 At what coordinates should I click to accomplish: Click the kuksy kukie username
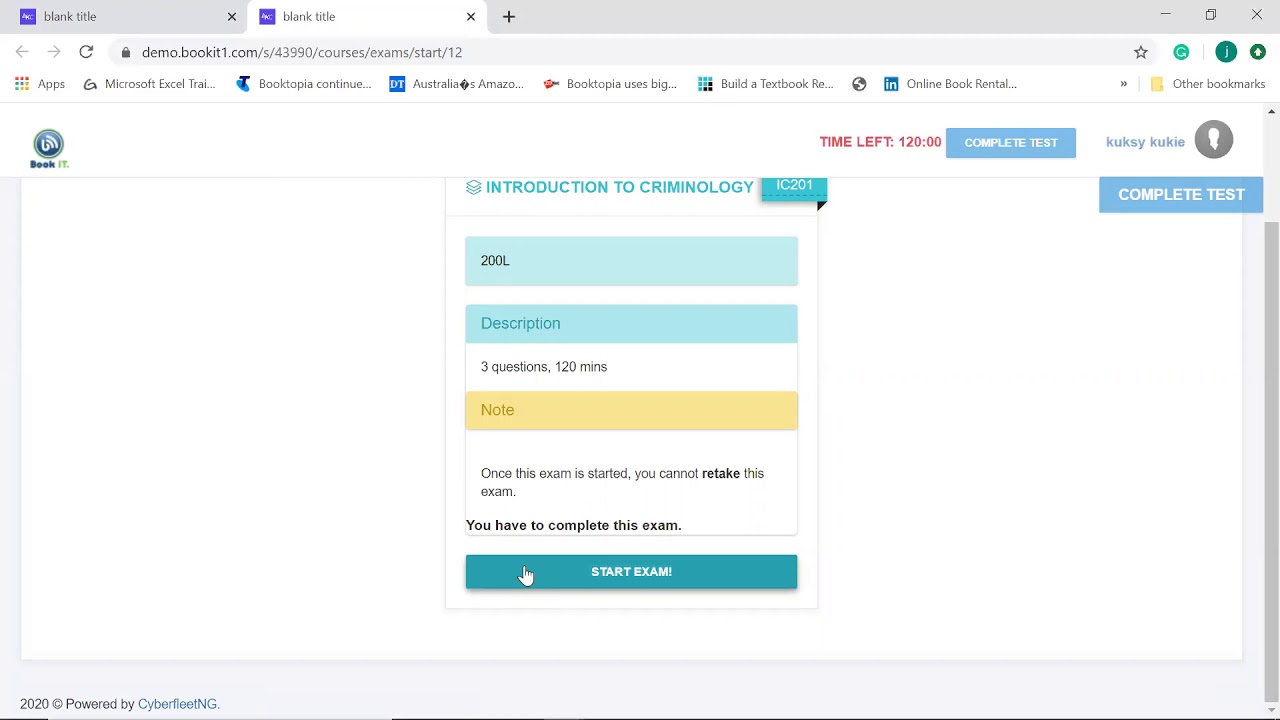click(x=1145, y=142)
